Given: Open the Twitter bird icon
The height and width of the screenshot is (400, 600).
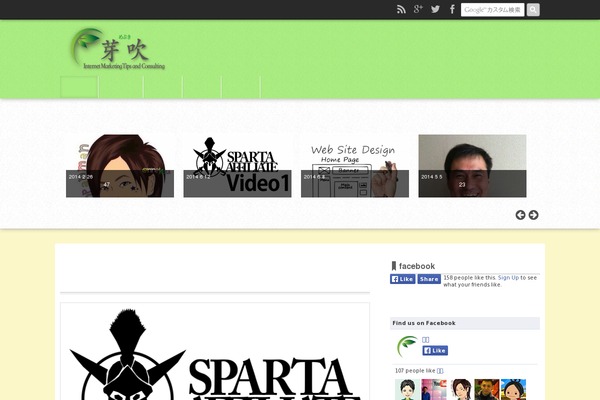Looking at the screenshot, I should click(435, 9).
